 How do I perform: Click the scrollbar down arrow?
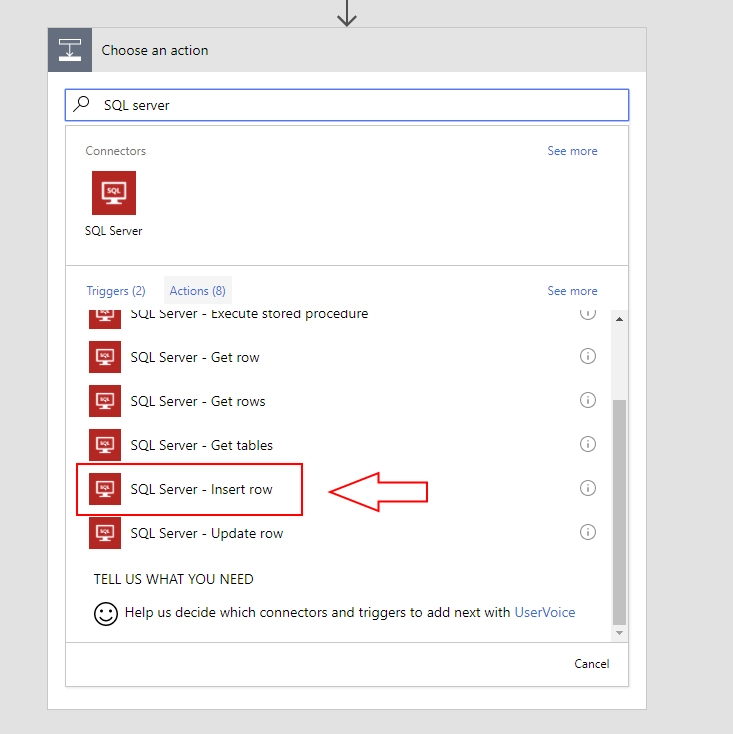pyautogui.click(x=619, y=633)
